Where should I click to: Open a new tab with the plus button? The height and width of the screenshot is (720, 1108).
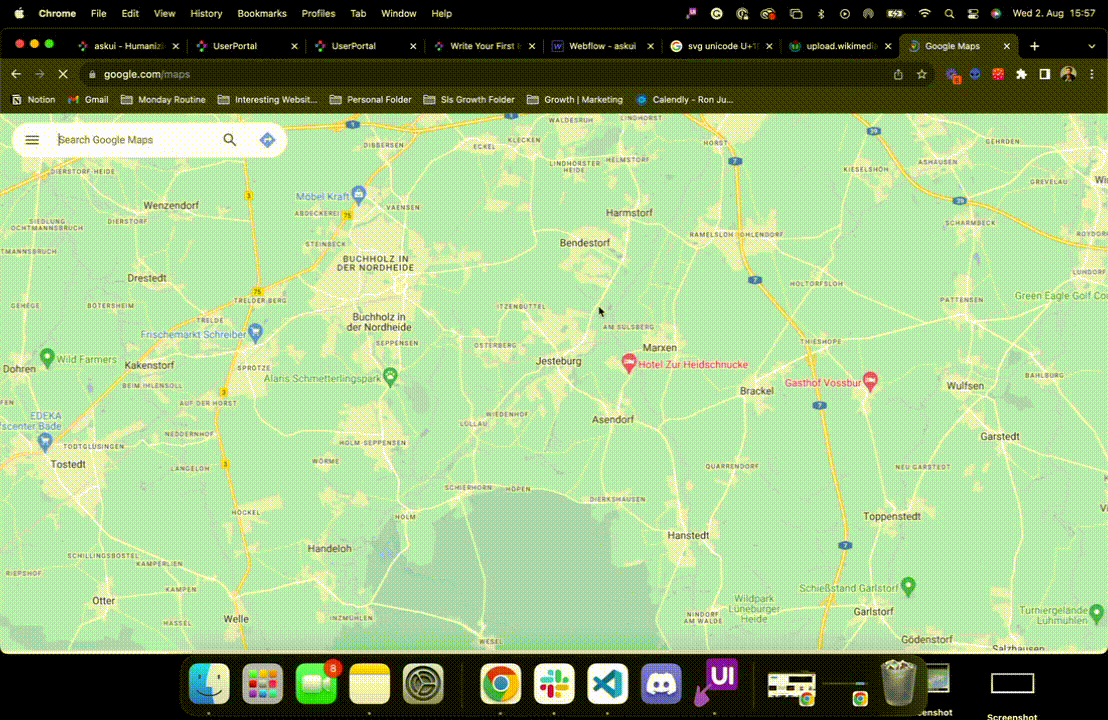(1035, 46)
